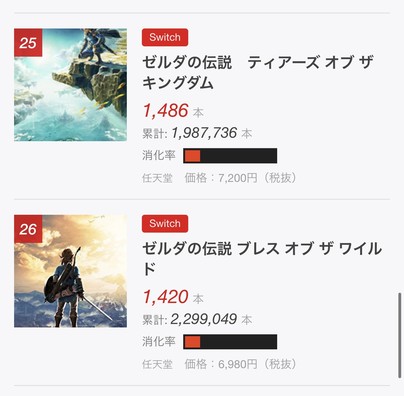Screen dimensions: 404x396
Task: Open the Tears of the Kingdom cover thumbnail
Action: tap(70, 85)
